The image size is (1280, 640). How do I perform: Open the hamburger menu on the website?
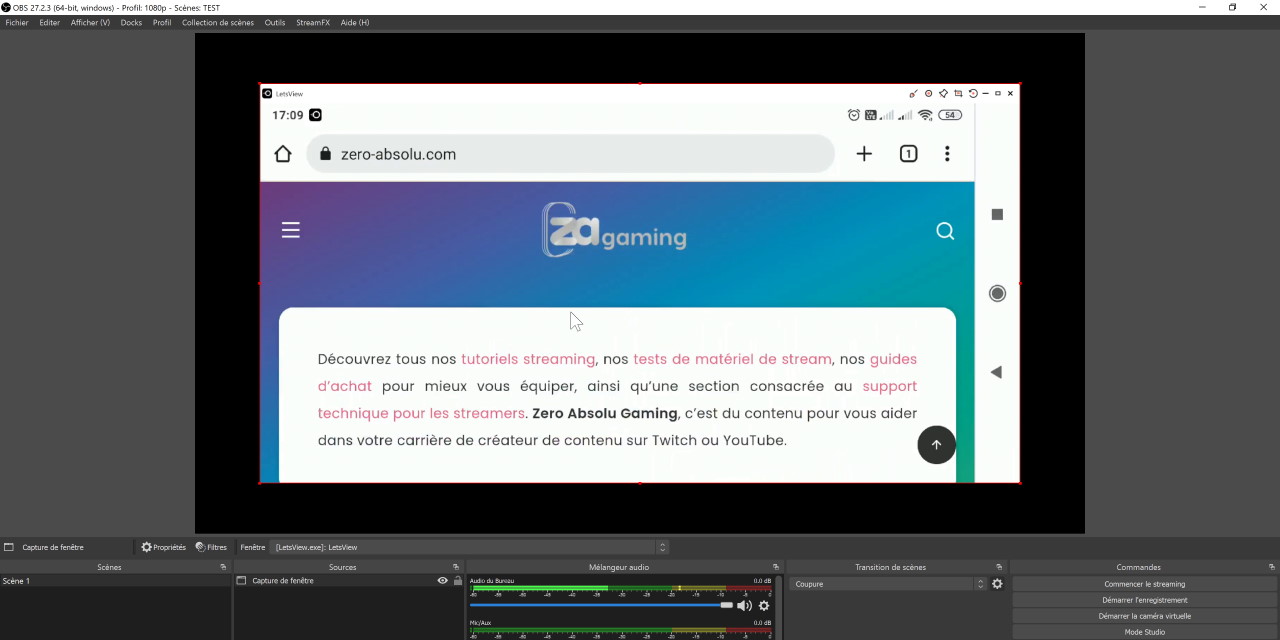pyautogui.click(x=291, y=231)
